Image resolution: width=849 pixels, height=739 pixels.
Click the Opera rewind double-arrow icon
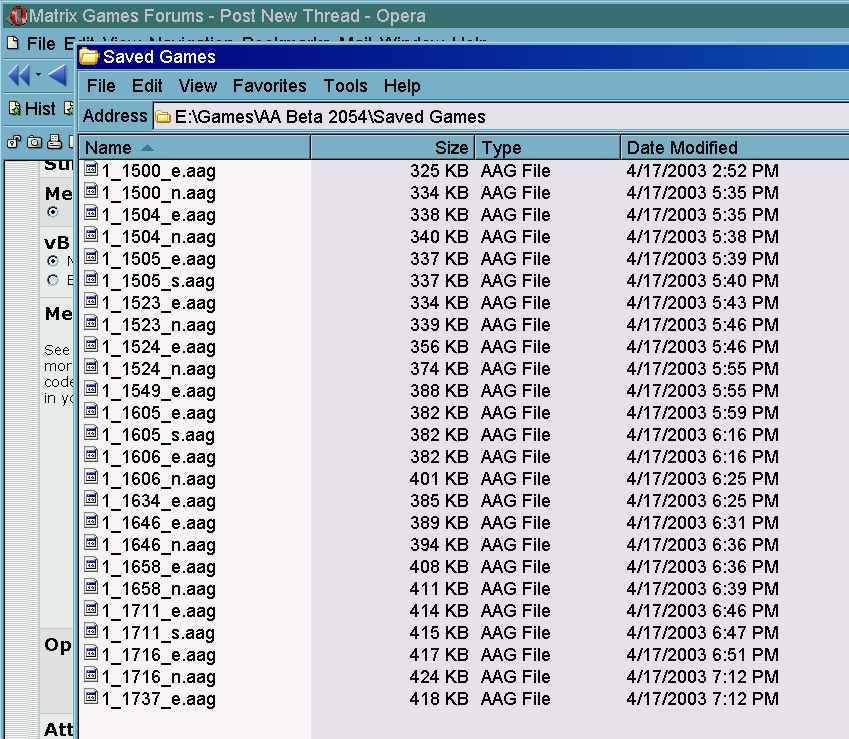(20, 75)
